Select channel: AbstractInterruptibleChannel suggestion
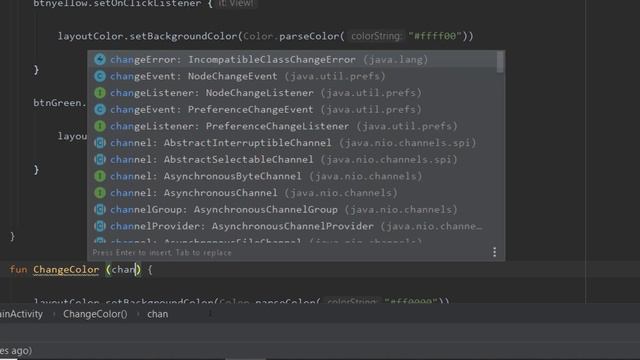Screen dimensions: 640x360 pyautogui.click(x=292, y=143)
